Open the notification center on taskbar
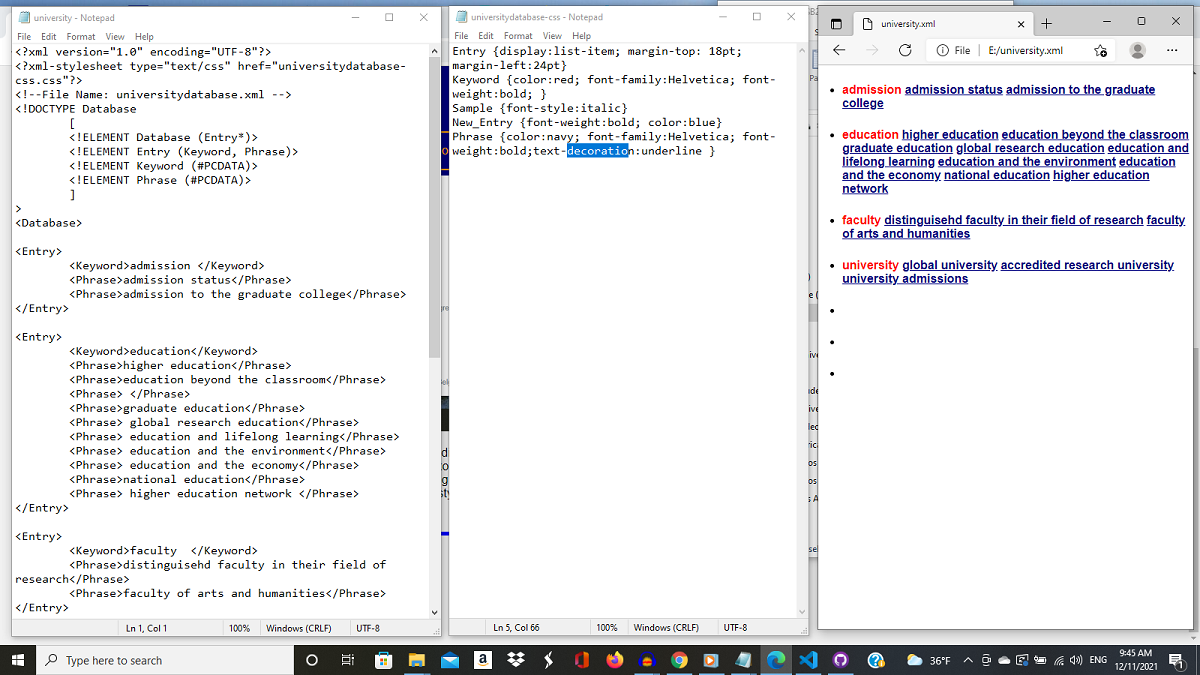 (x=1176, y=660)
